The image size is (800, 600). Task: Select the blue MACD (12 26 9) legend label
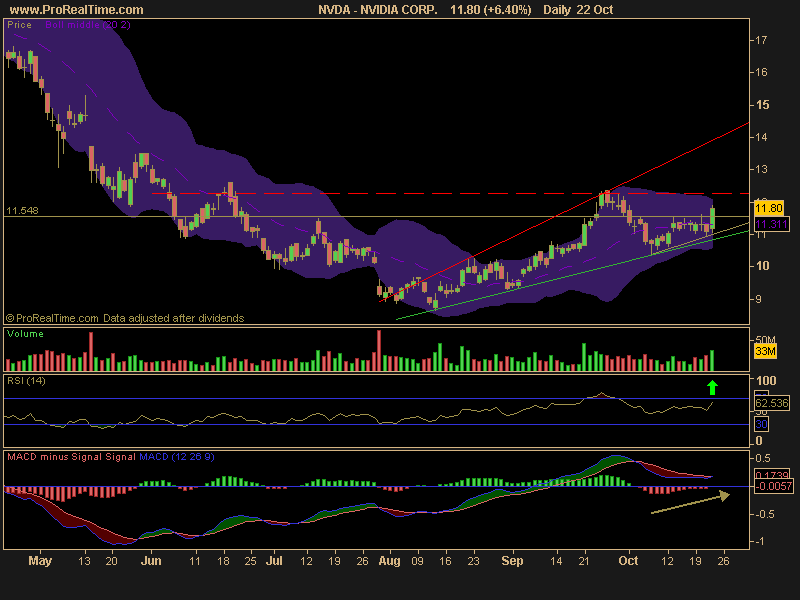[177, 457]
